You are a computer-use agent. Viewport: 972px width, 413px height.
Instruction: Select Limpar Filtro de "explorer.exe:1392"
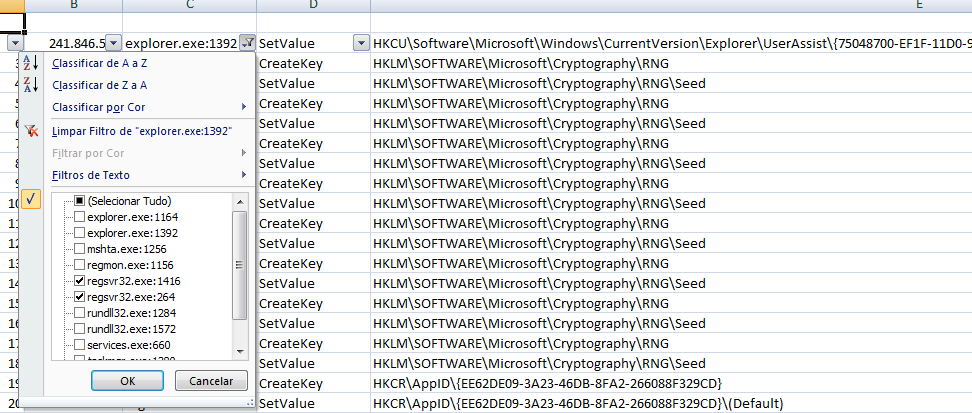[141, 131]
